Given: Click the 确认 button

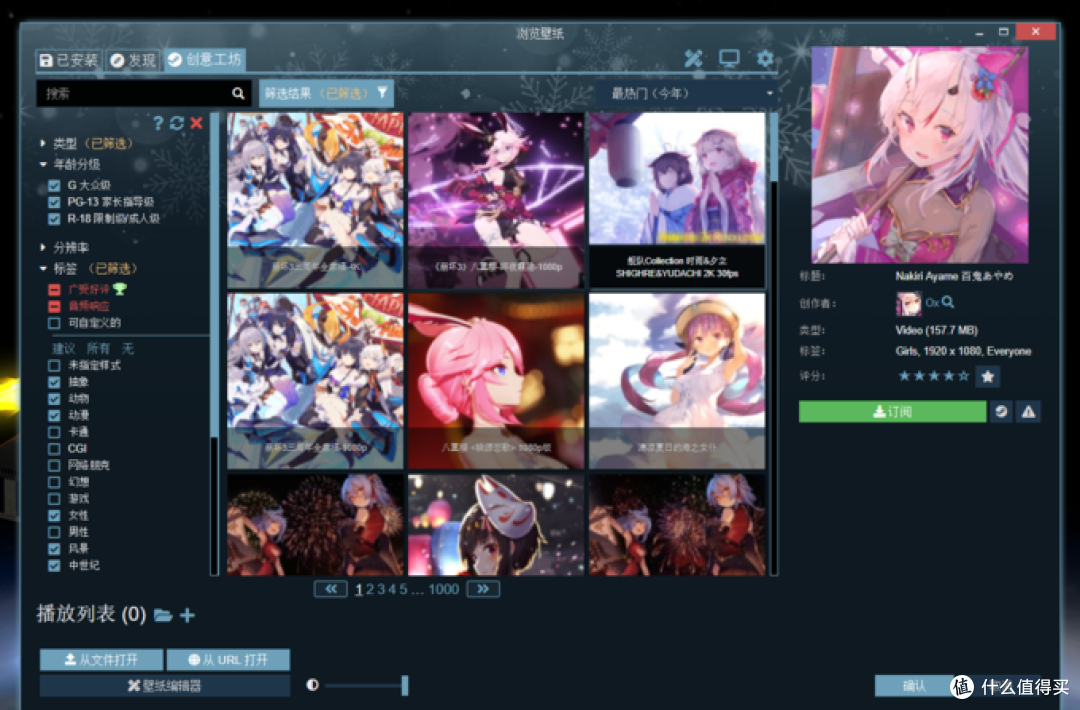Looking at the screenshot, I should [x=914, y=685].
